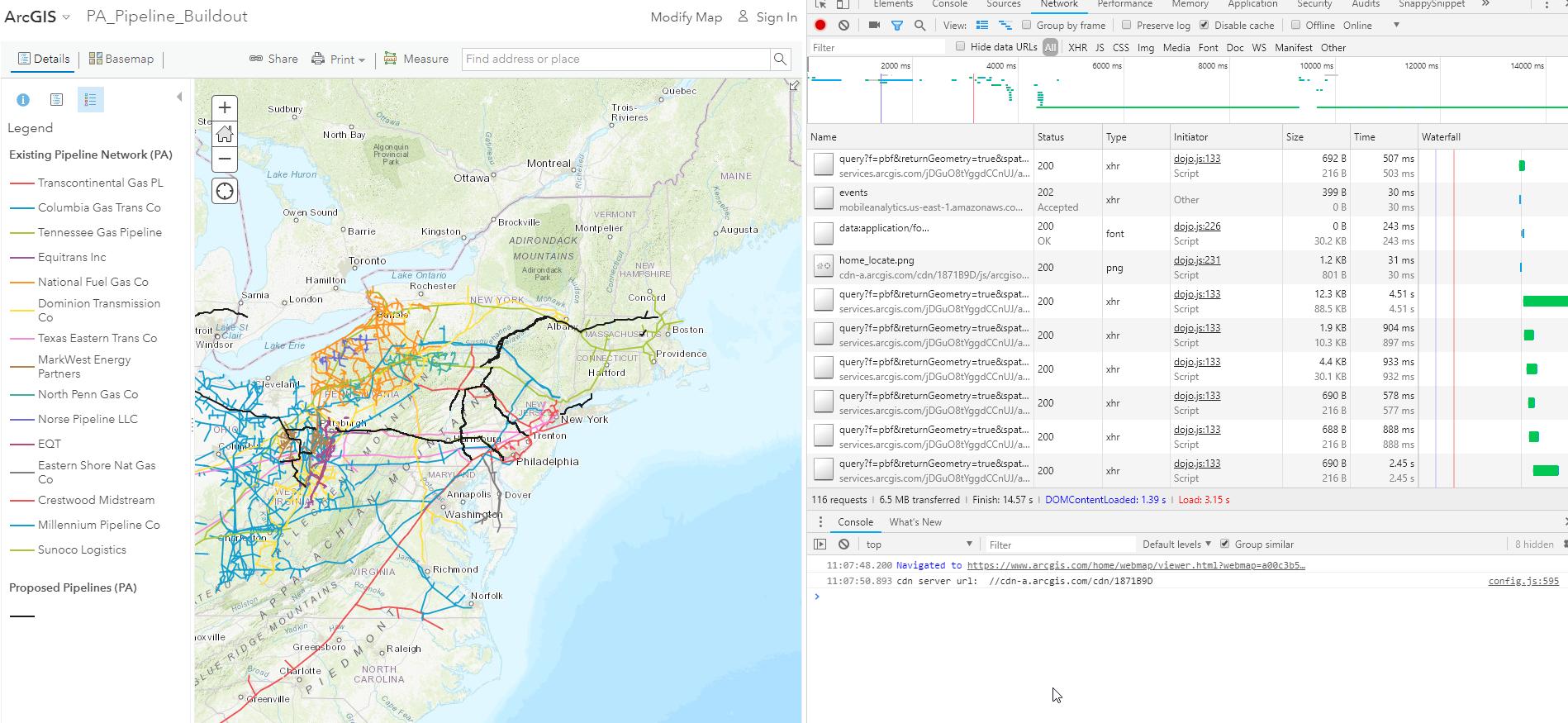
Task: Use large request rows view
Action: click(982, 26)
